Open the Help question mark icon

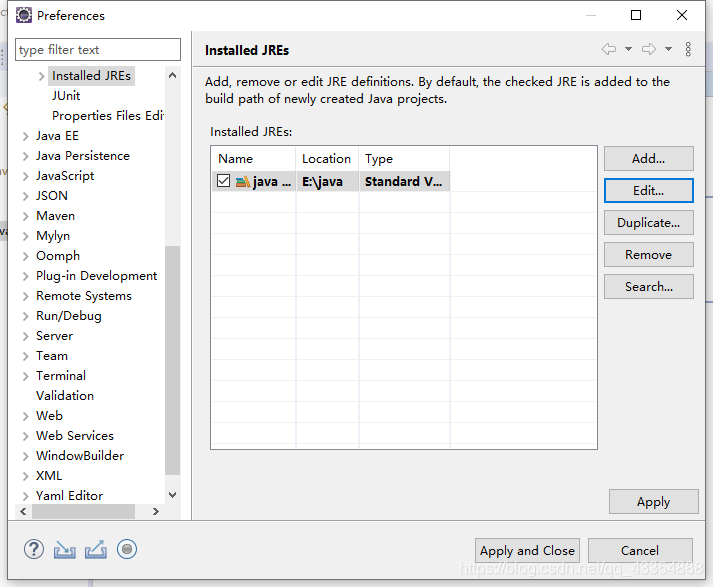coord(34,549)
